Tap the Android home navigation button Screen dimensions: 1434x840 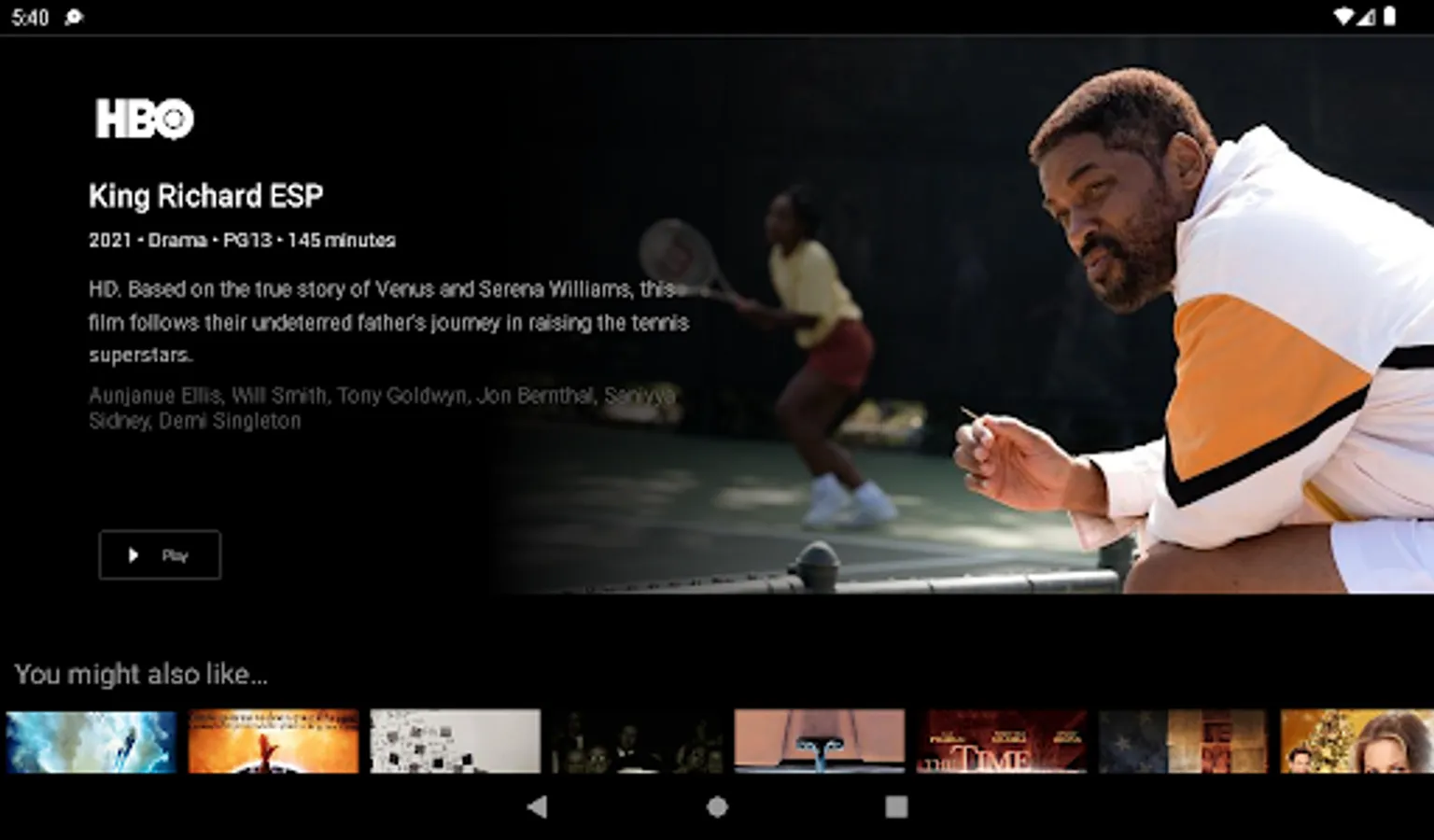[717, 806]
